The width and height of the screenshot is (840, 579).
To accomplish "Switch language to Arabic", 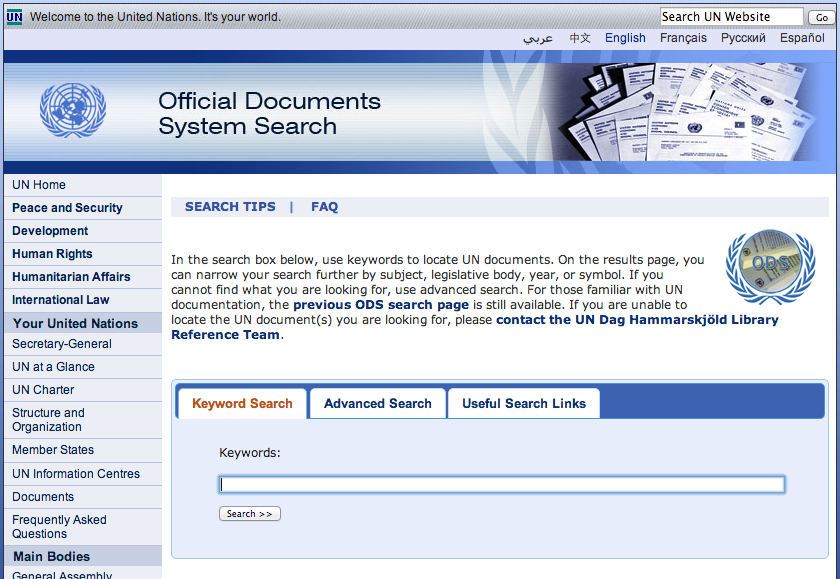I will (537, 38).
